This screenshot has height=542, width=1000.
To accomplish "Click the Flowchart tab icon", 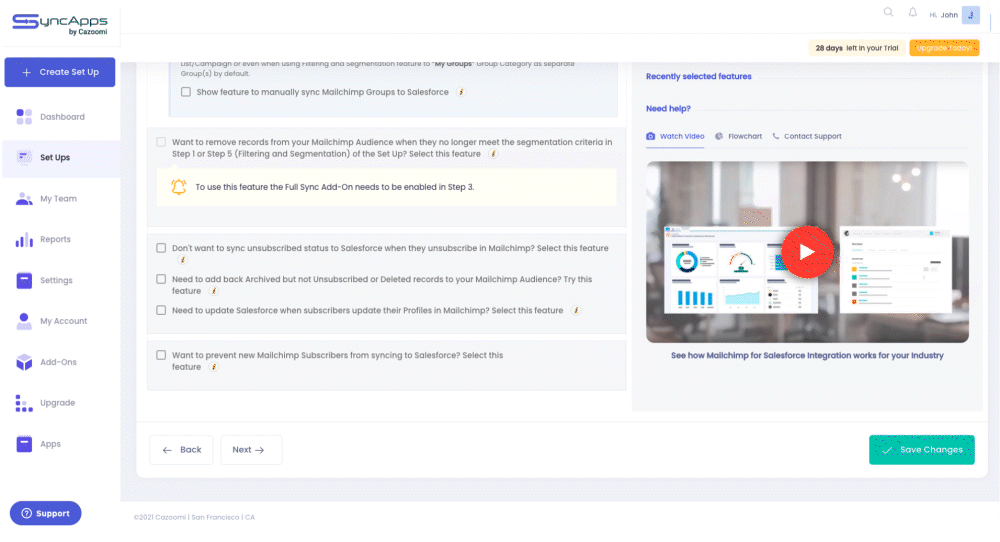I will coord(719,136).
